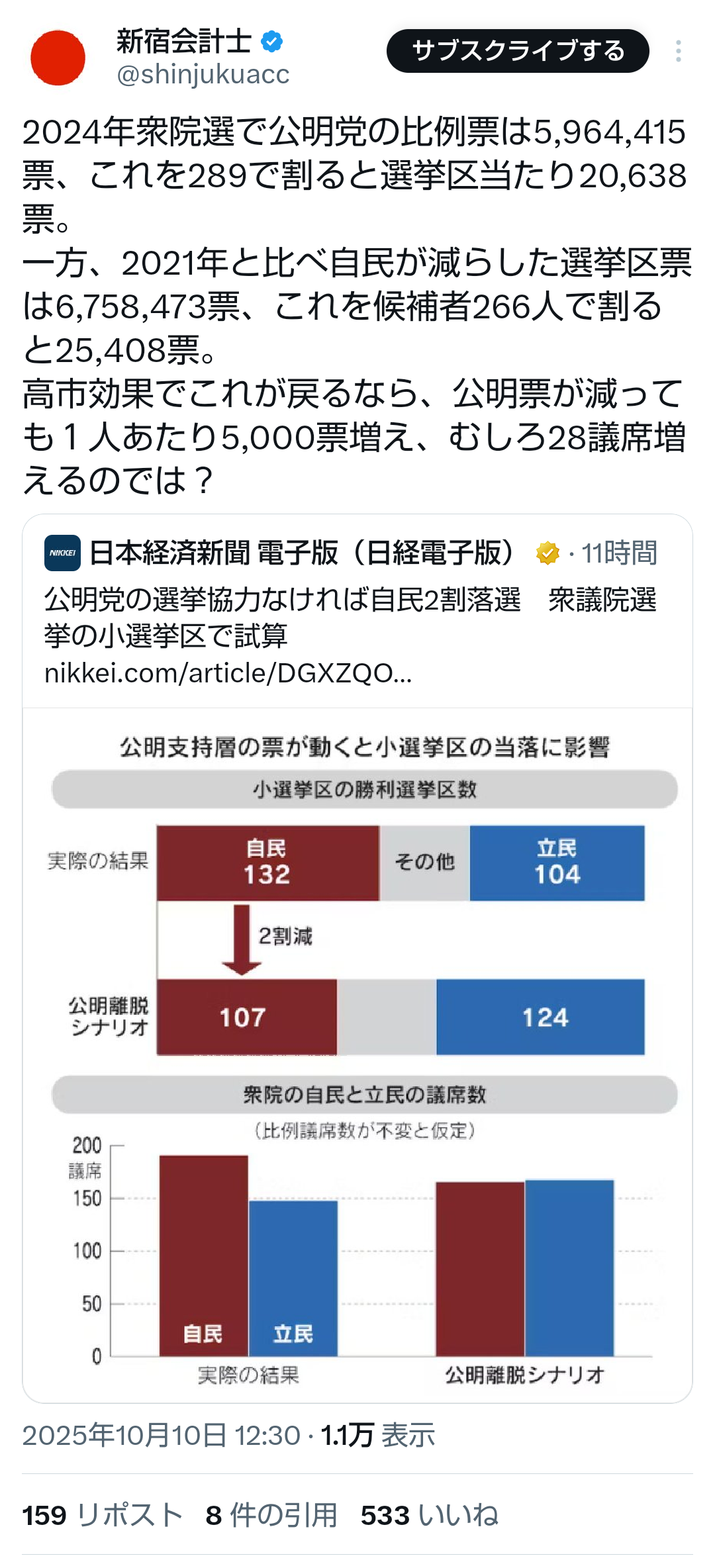715x1568 pixels.
Task: Open the @shinjukuacc handle
Action: point(203,75)
